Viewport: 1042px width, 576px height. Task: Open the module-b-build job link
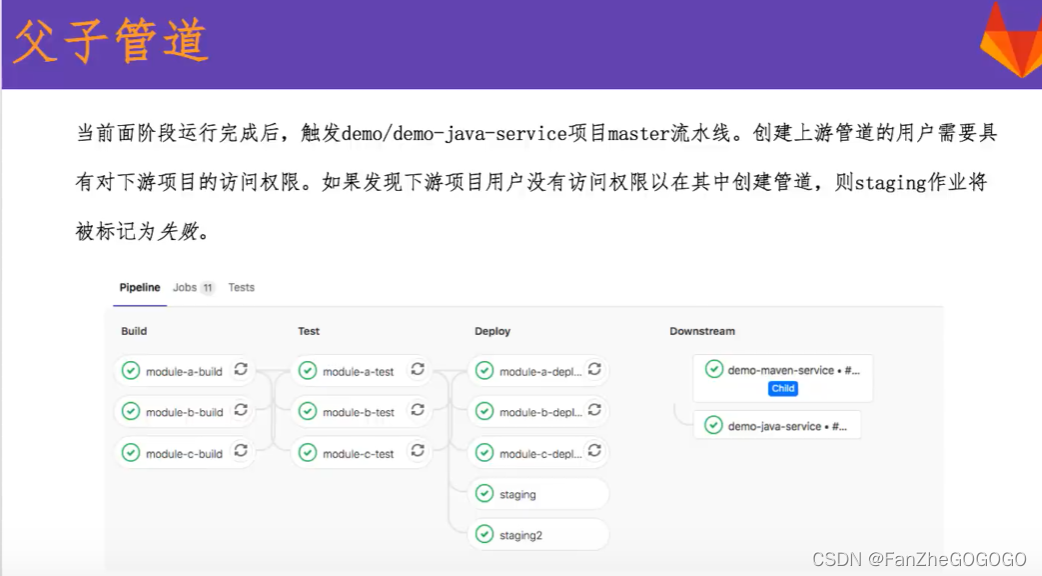(184, 413)
